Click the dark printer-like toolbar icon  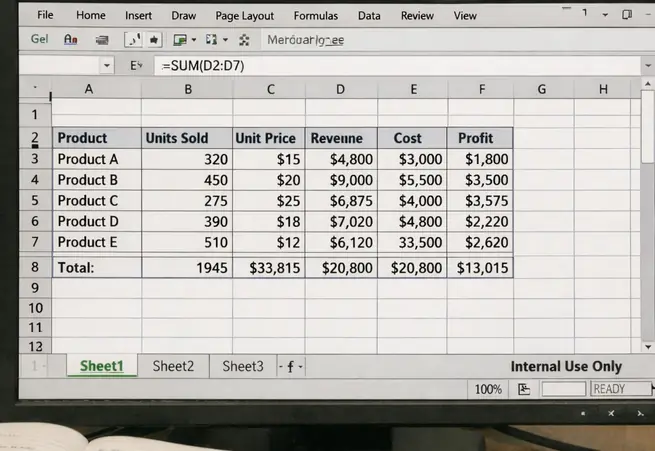click(102, 40)
